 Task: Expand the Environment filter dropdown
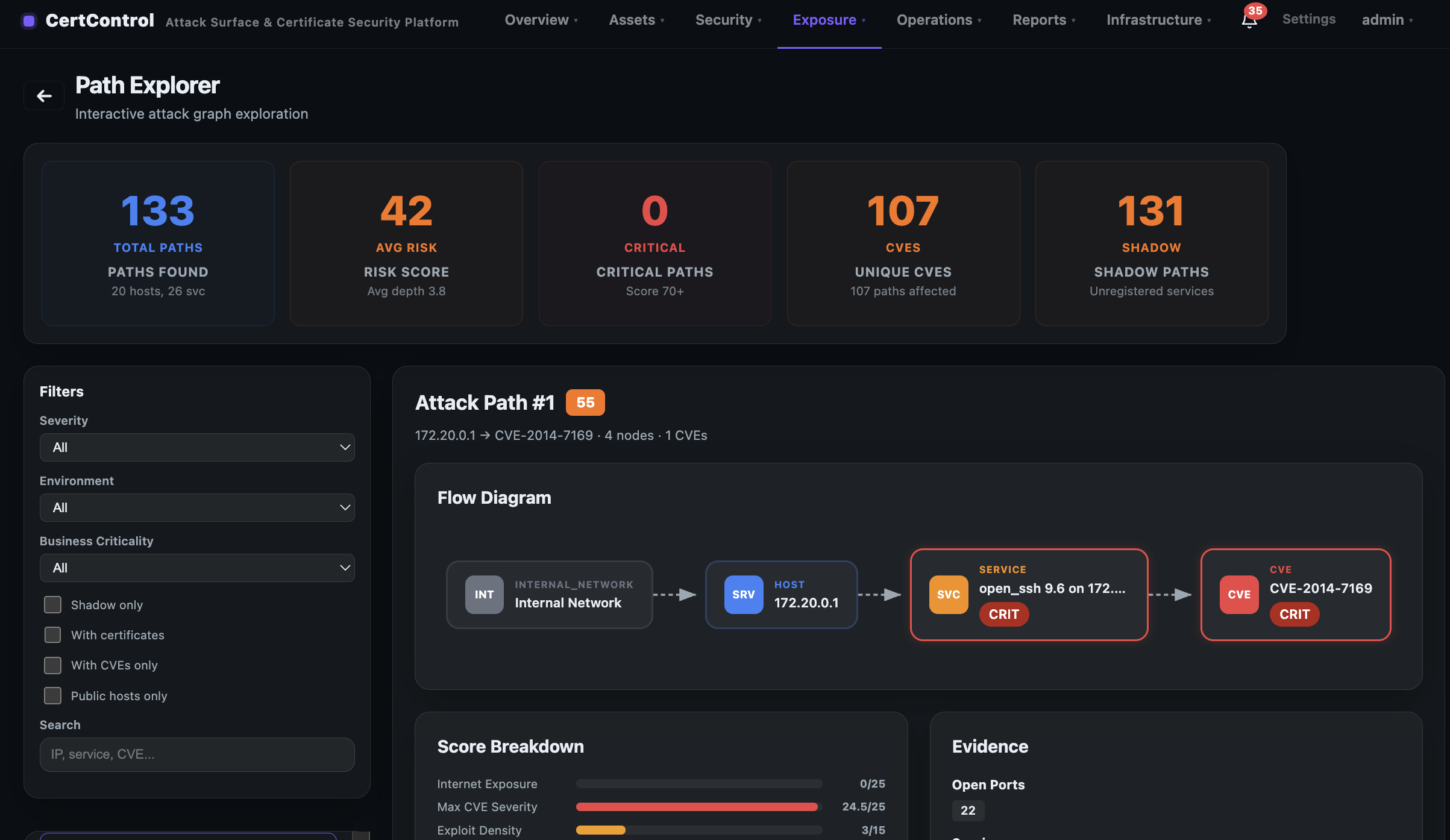197,508
